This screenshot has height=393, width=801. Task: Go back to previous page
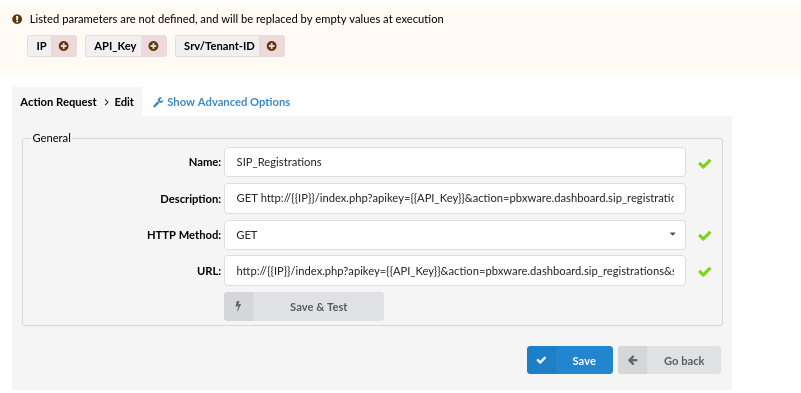(669, 360)
